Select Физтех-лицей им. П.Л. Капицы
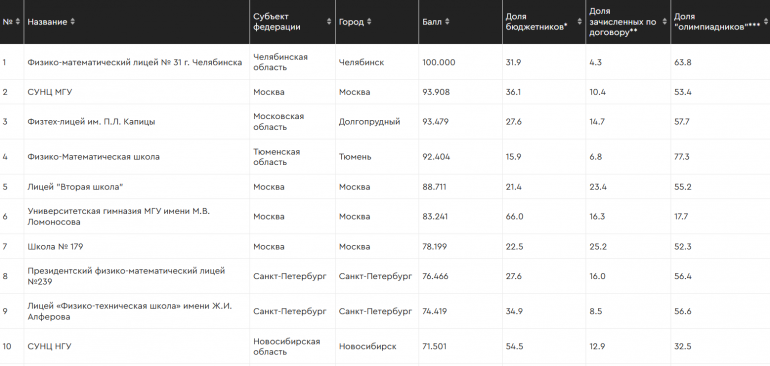 [x=91, y=122]
